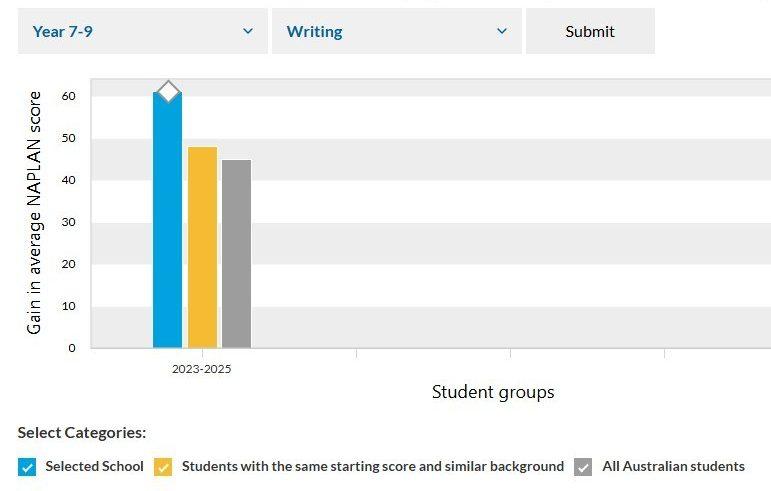Click the 0 value on y-axis
Screen dimensions: 771x491
pos(72,348)
